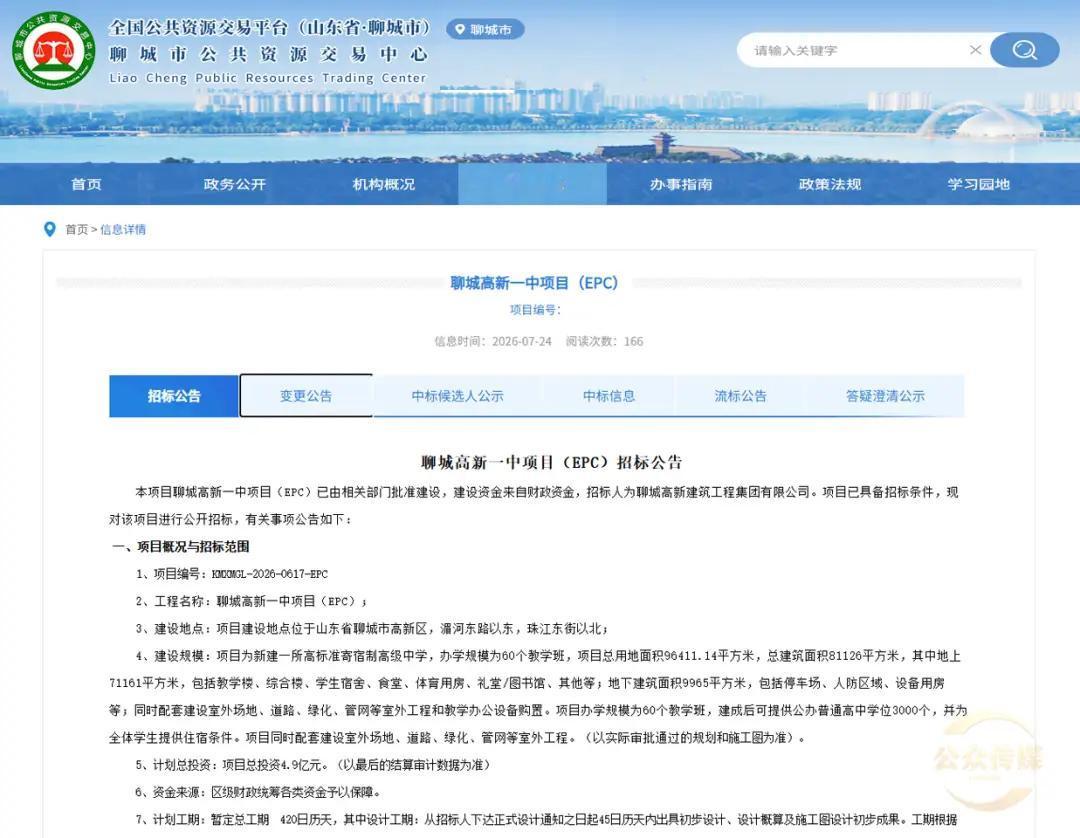Click the 阅读次数 166 text
1080x838 pixels.
click(x=604, y=342)
